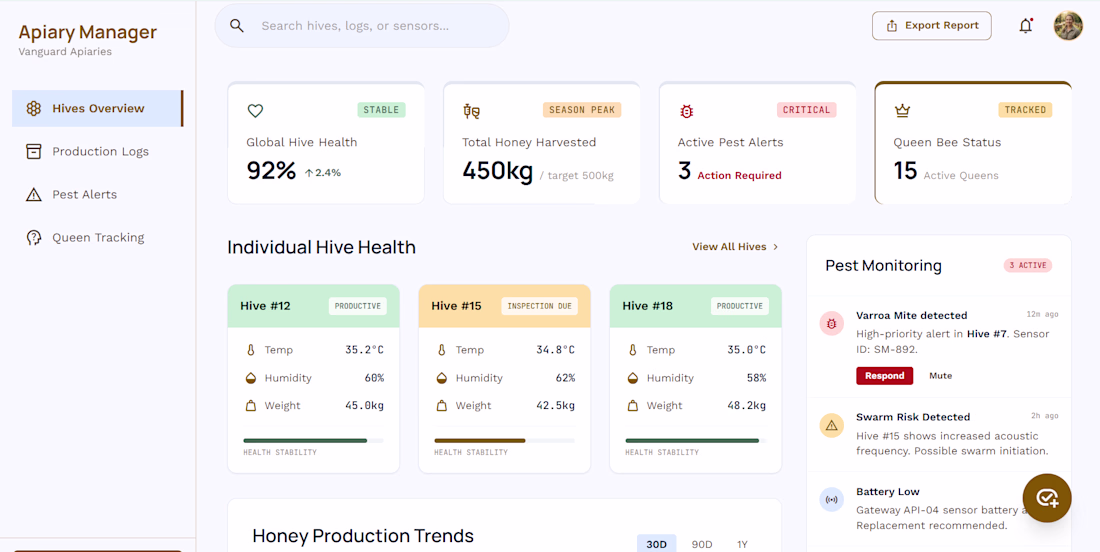Image resolution: width=1100 pixels, height=552 pixels.
Task: Click the 450kg harvested value
Action: click(x=497, y=170)
